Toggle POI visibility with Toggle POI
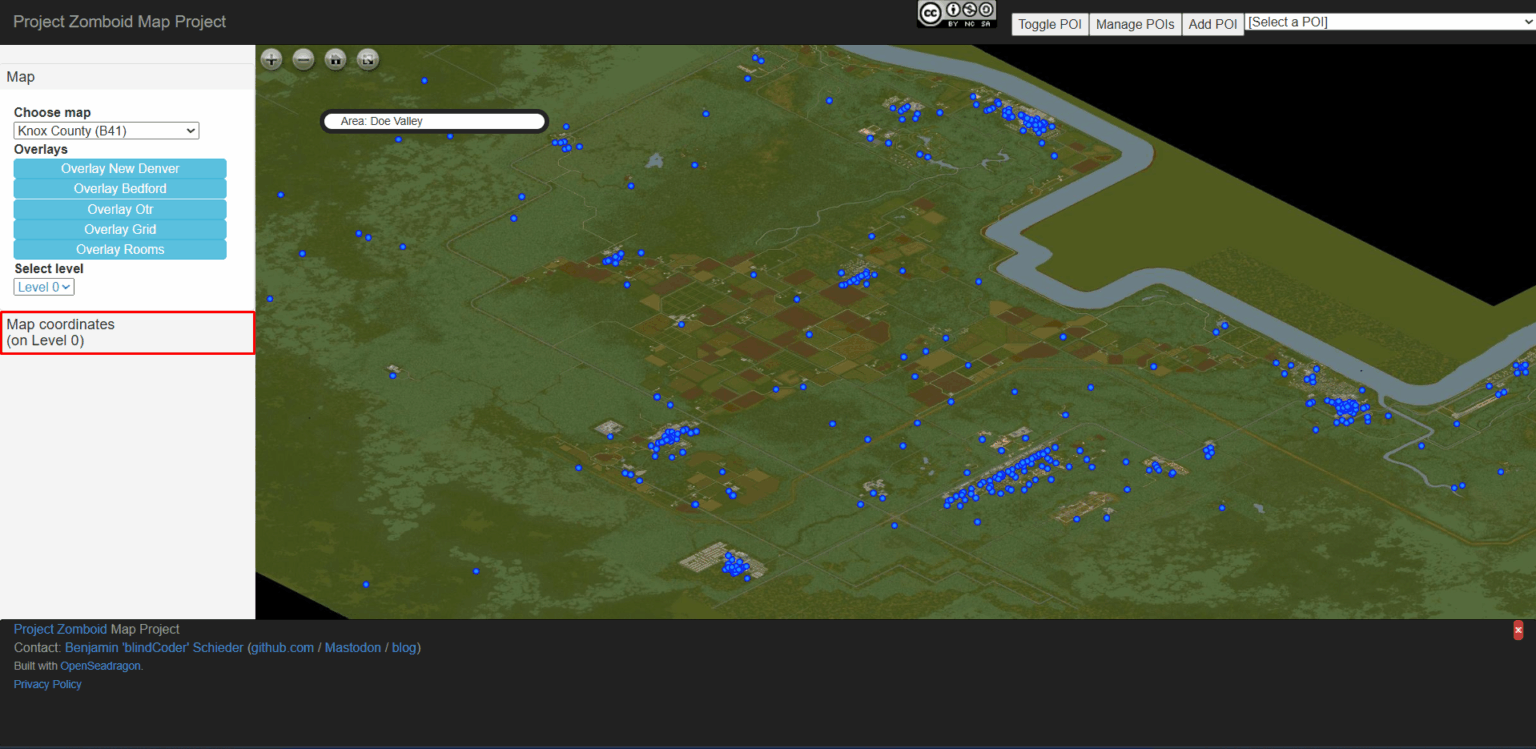The width and height of the screenshot is (1536, 749). coord(1049,24)
